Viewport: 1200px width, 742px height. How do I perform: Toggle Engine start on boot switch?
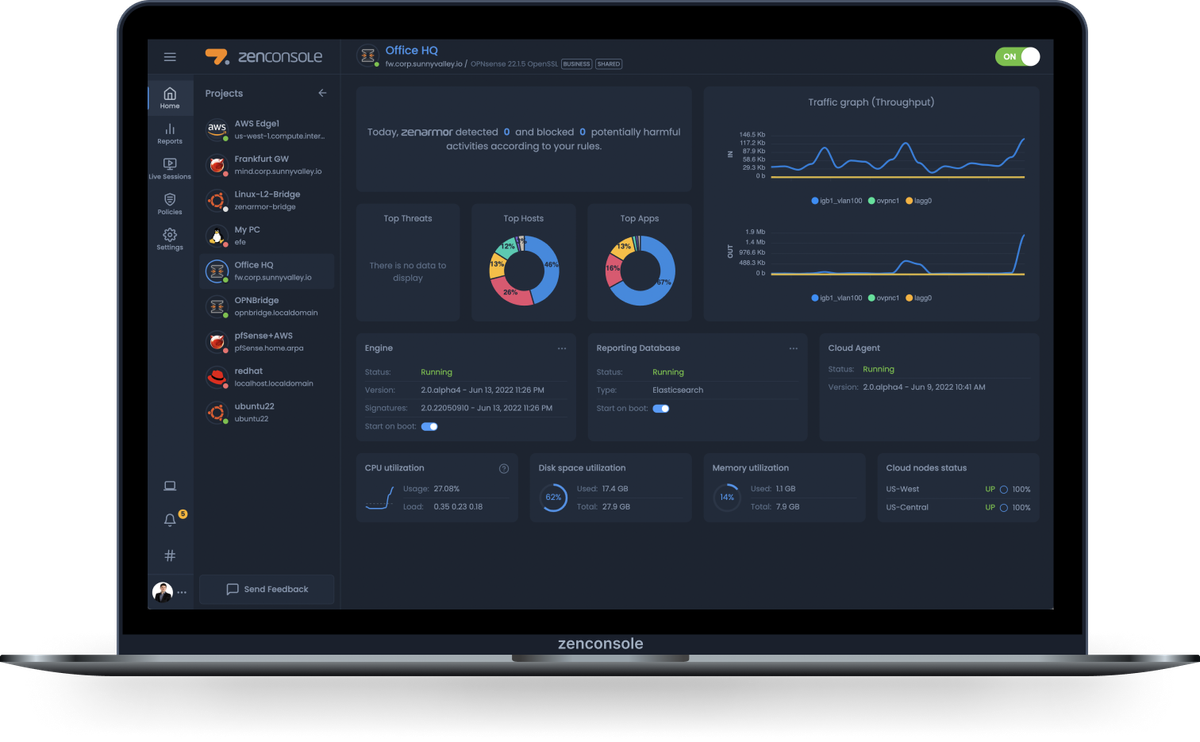pyautogui.click(x=429, y=426)
